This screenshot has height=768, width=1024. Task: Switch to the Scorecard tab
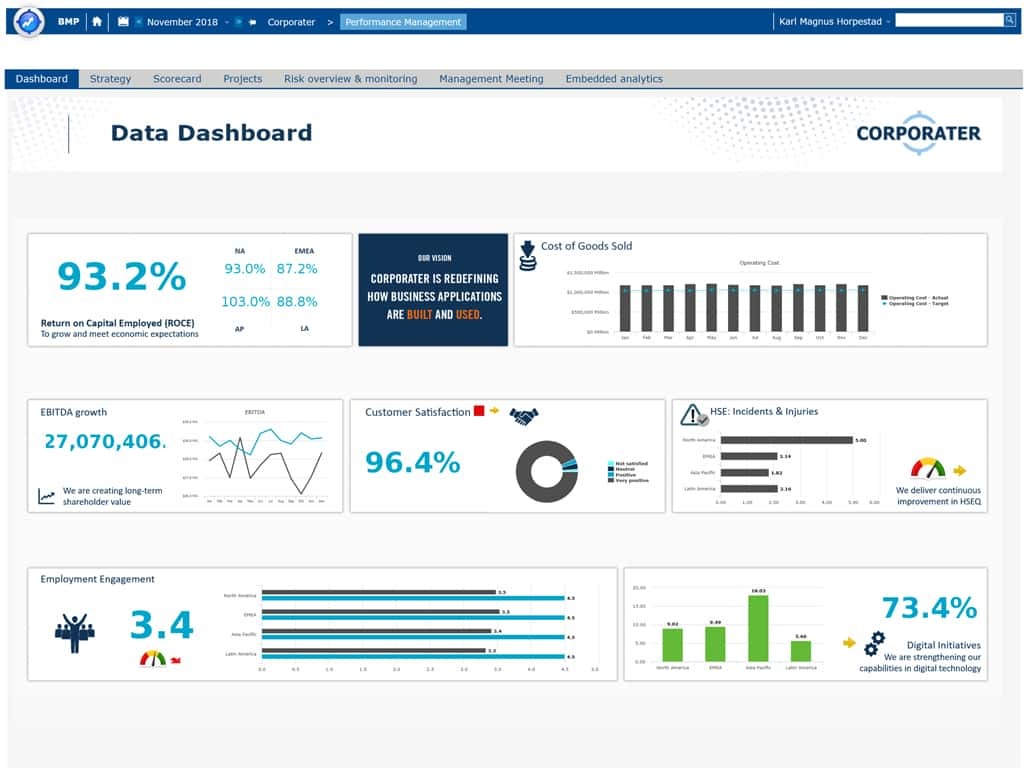pyautogui.click(x=177, y=79)
